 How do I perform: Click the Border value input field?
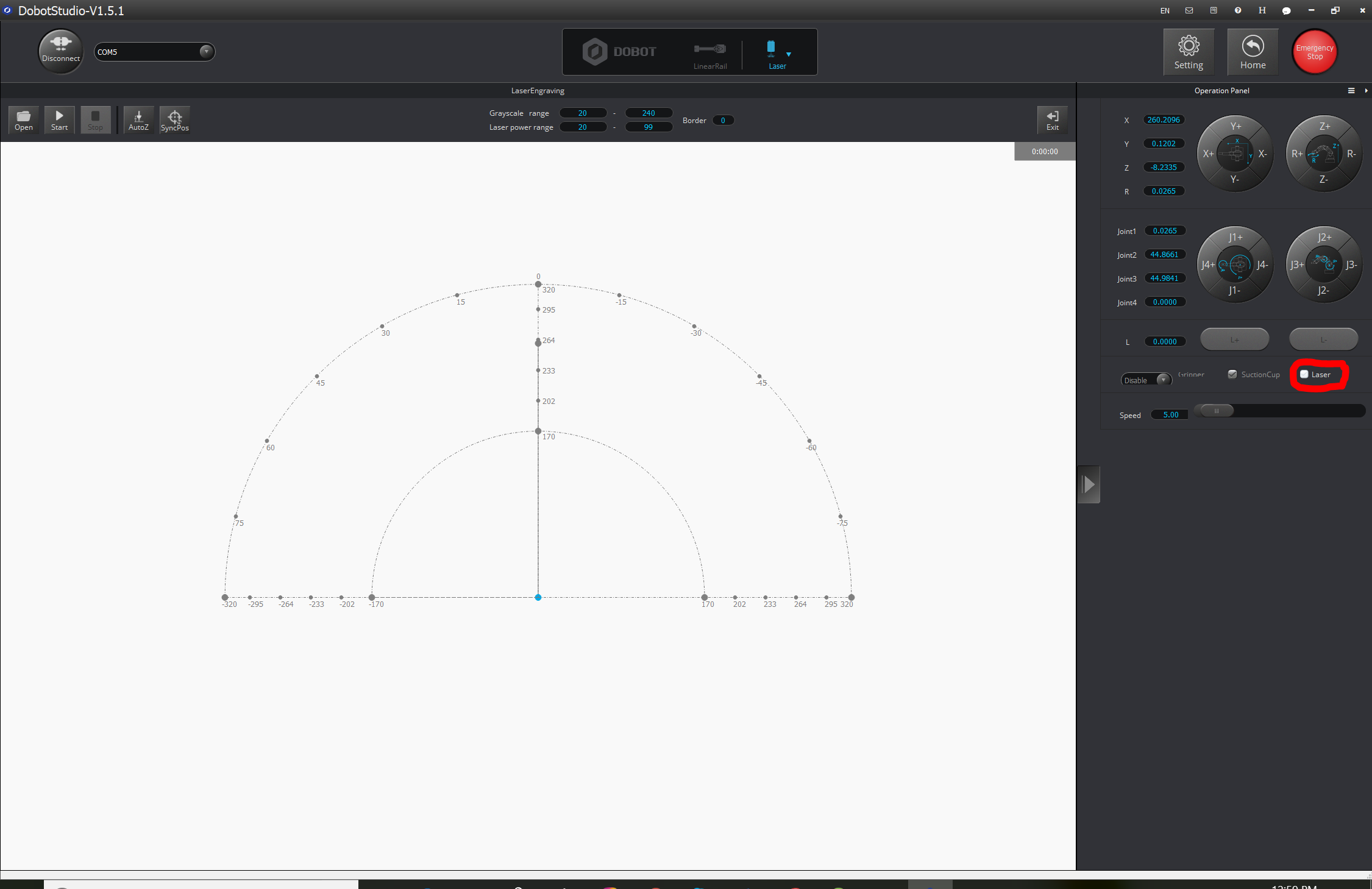[x=723, y=121]
